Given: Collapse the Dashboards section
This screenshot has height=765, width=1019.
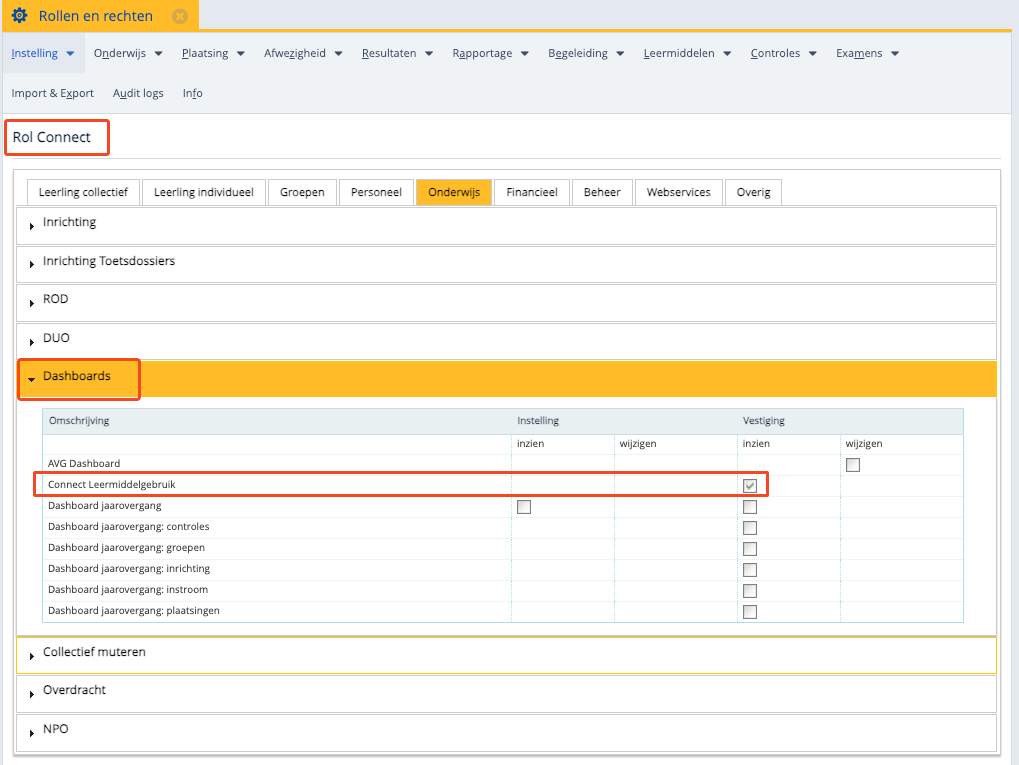Looking at the screenshot, I should pos(76,377).
